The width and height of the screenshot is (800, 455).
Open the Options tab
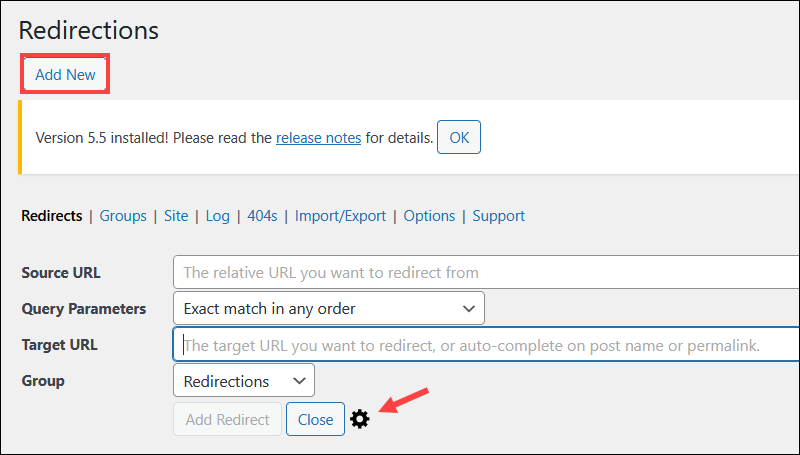429,216
